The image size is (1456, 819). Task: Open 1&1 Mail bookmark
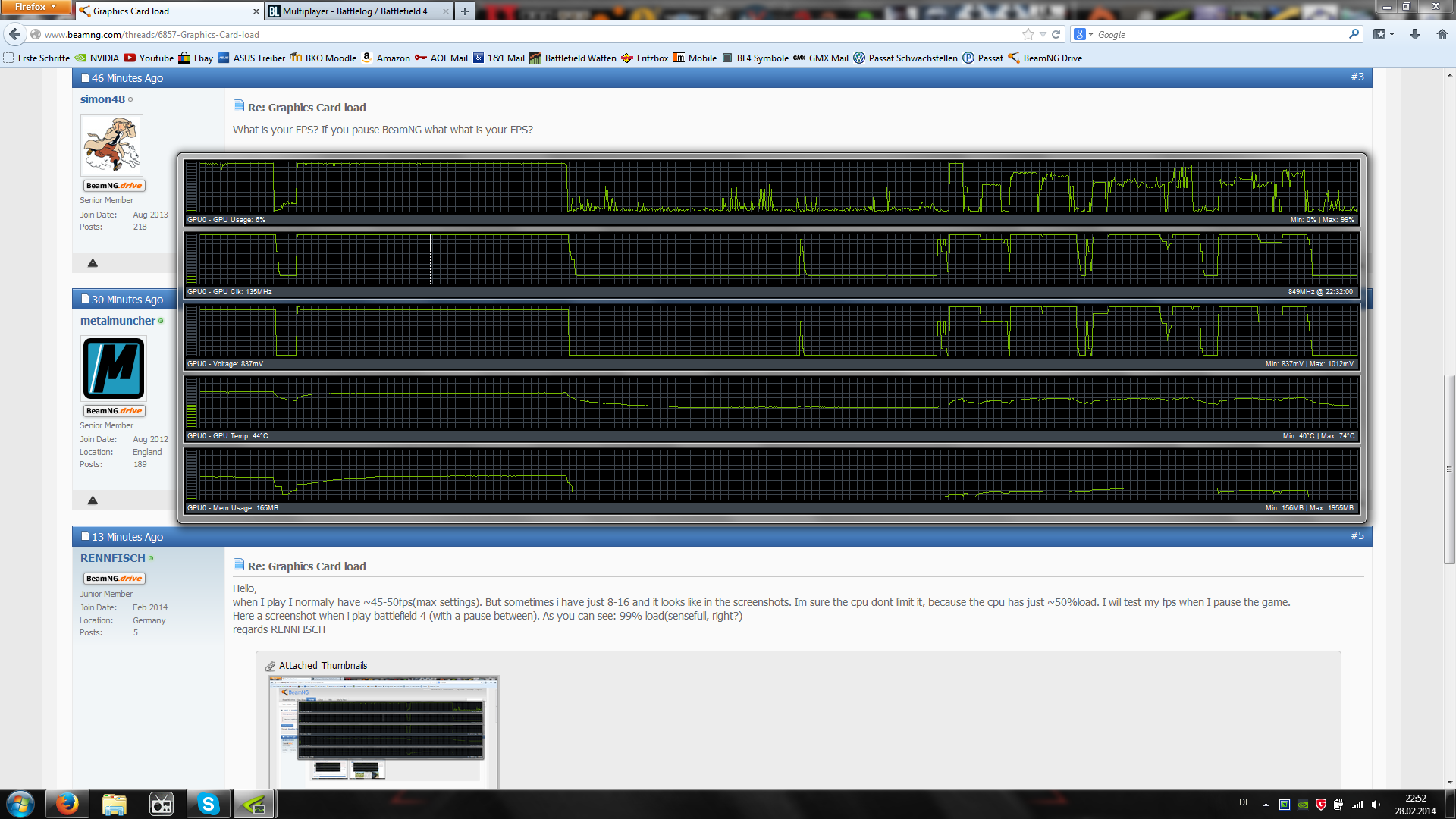click(x=499, y=58)
